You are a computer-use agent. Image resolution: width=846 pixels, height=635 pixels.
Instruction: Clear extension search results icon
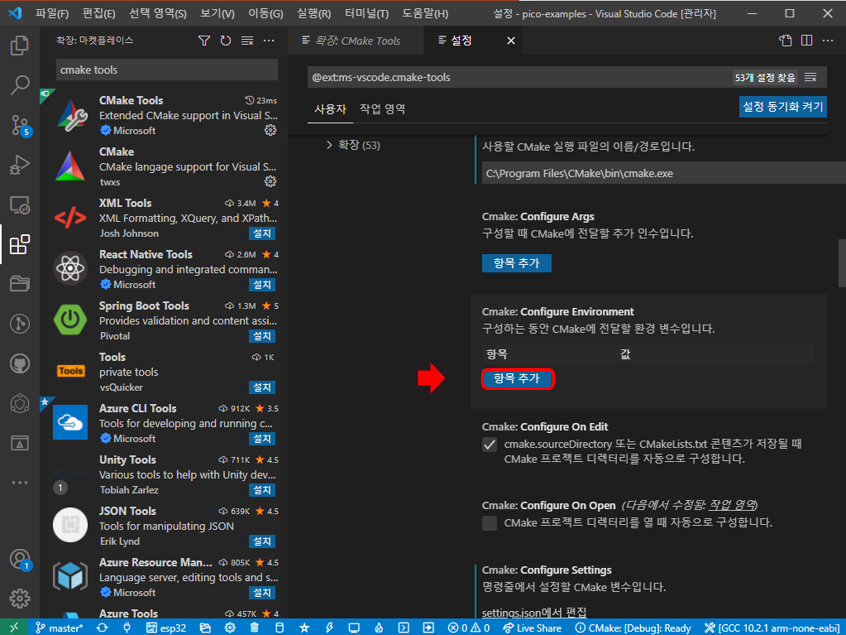(247, 40)
